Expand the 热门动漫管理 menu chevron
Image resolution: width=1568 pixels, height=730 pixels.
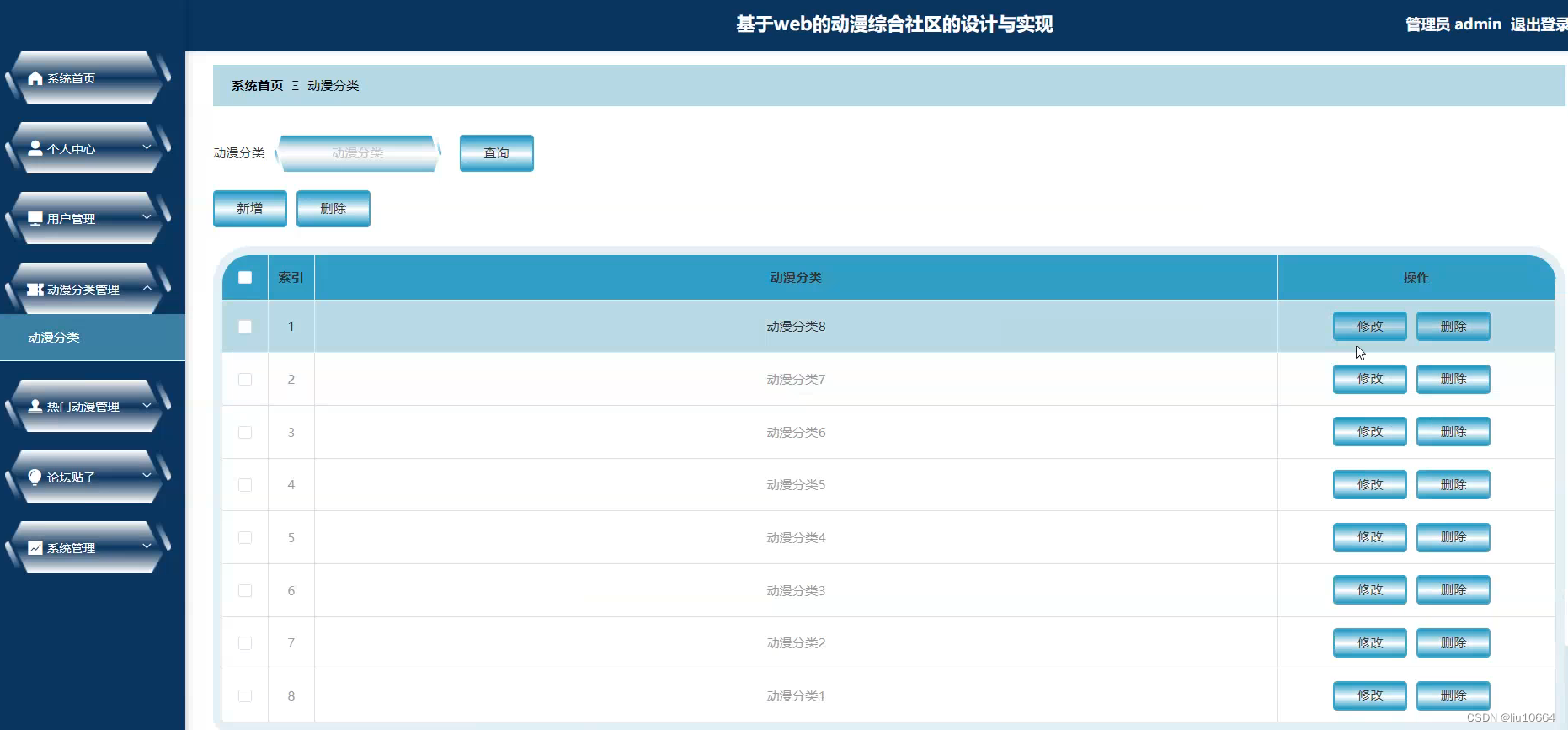click(147, 405)
